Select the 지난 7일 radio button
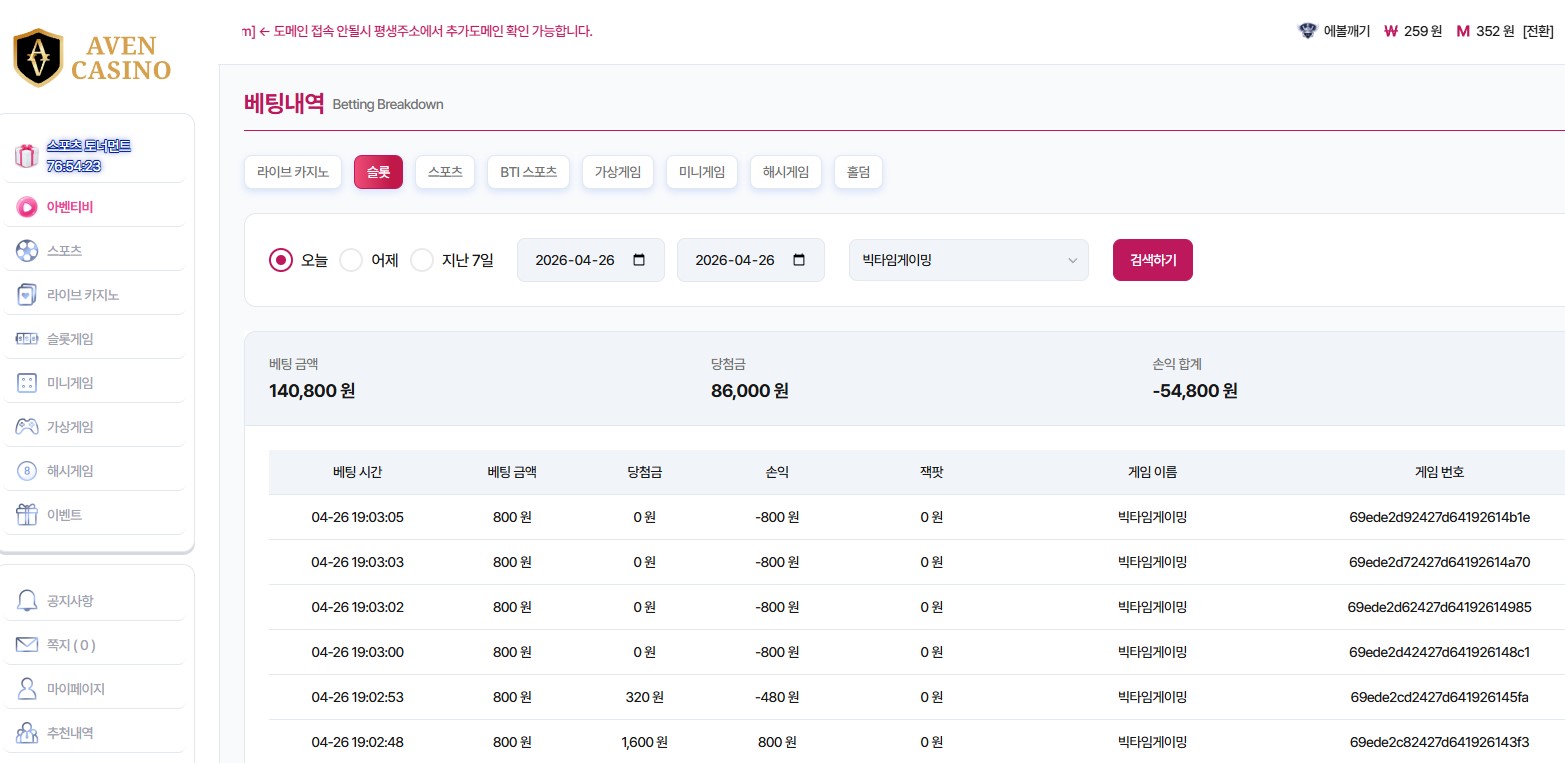 click(422, 260)
